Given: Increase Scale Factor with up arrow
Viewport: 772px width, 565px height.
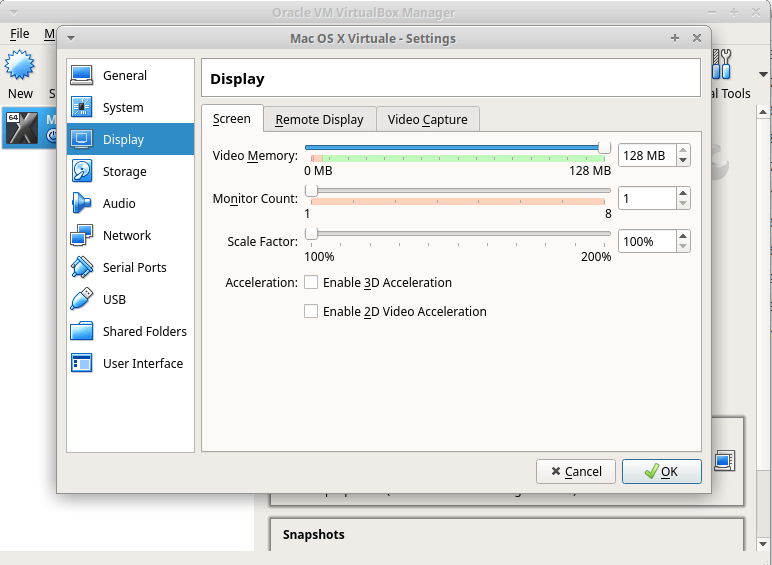Looking at the screenshot, I should [683, 236].
